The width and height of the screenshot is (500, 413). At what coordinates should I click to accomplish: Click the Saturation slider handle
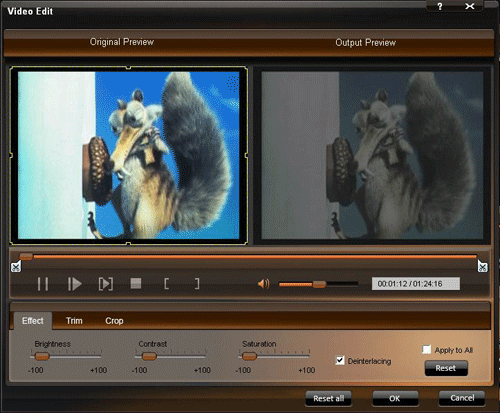coord(249,356)
